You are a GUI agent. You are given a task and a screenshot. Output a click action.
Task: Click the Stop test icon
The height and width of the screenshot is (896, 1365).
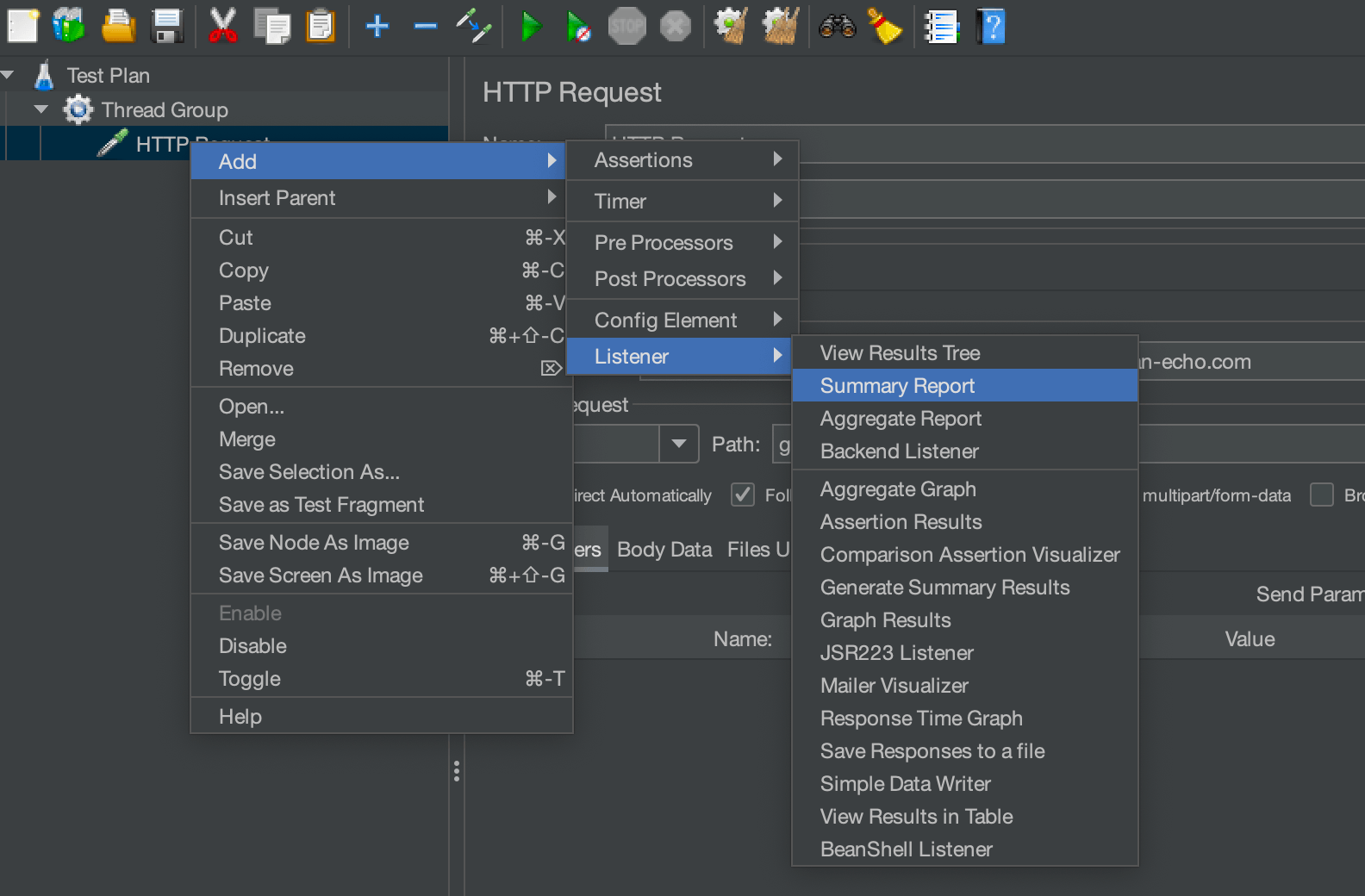[x=626, y=26]
